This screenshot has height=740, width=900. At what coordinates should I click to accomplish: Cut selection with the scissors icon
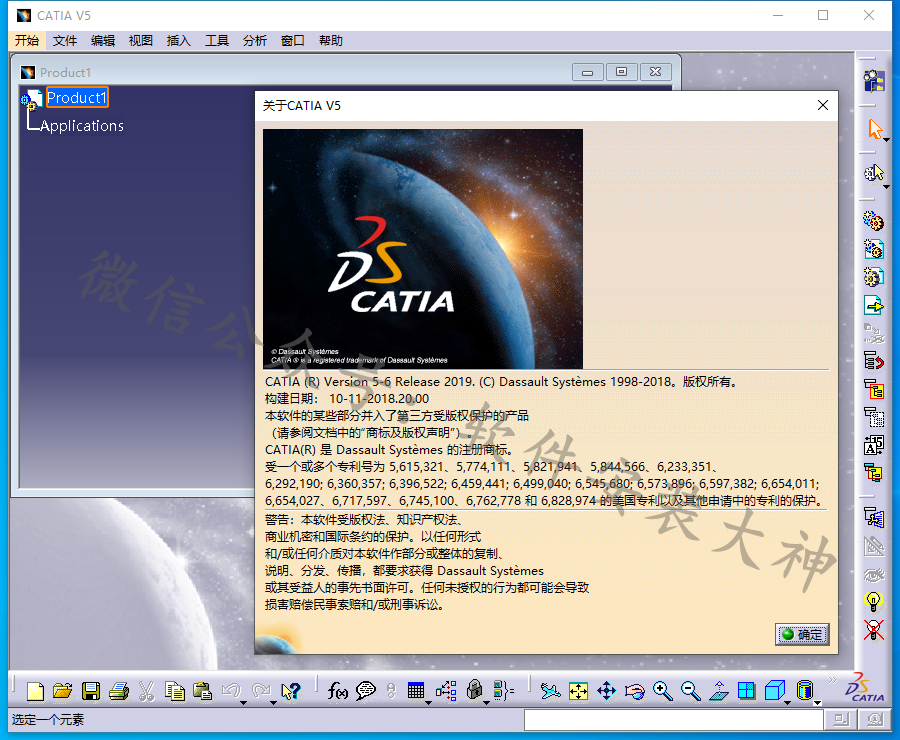[x=146, y=691]
